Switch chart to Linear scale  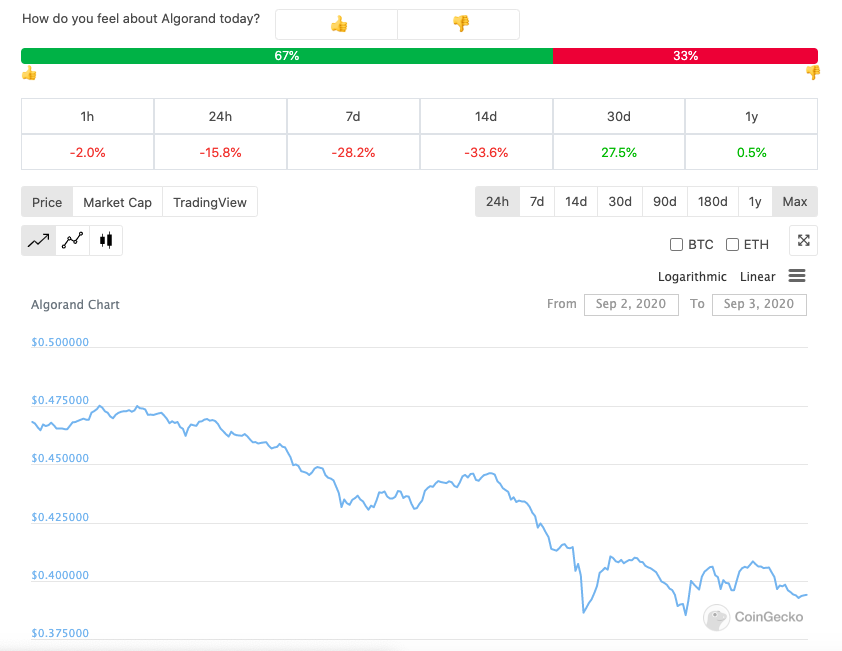click(x=757, y=277)
